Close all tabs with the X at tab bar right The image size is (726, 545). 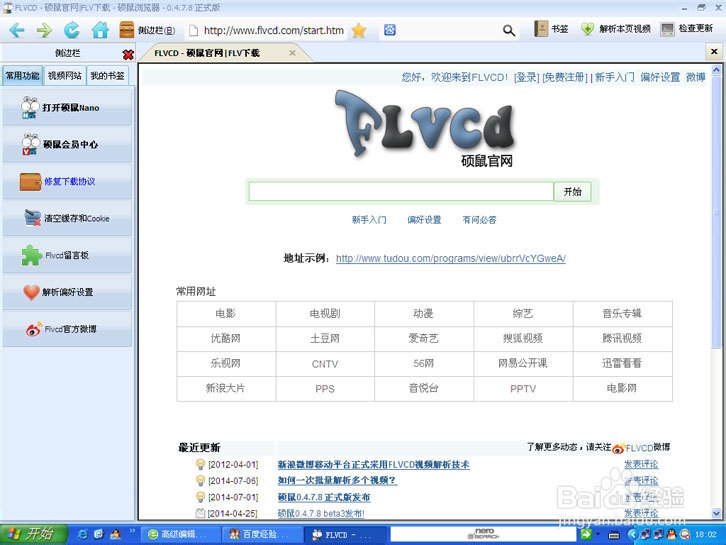(x=714, y=51)
